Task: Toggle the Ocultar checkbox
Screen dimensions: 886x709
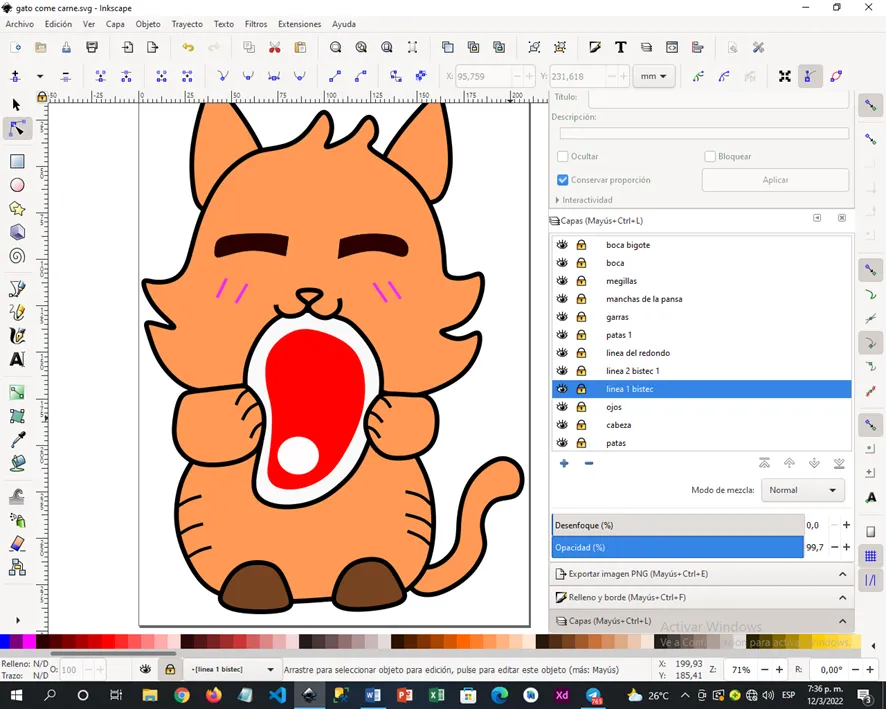Action: click(562, 156)
